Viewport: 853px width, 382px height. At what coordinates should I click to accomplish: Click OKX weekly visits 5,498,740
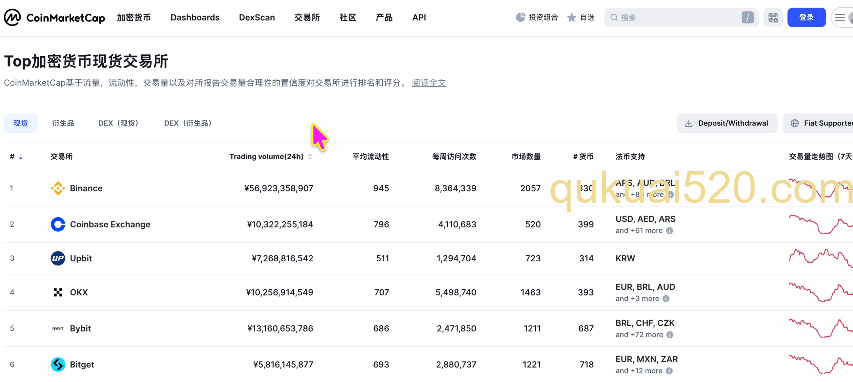pyautogui.click(x=456, y=292)
